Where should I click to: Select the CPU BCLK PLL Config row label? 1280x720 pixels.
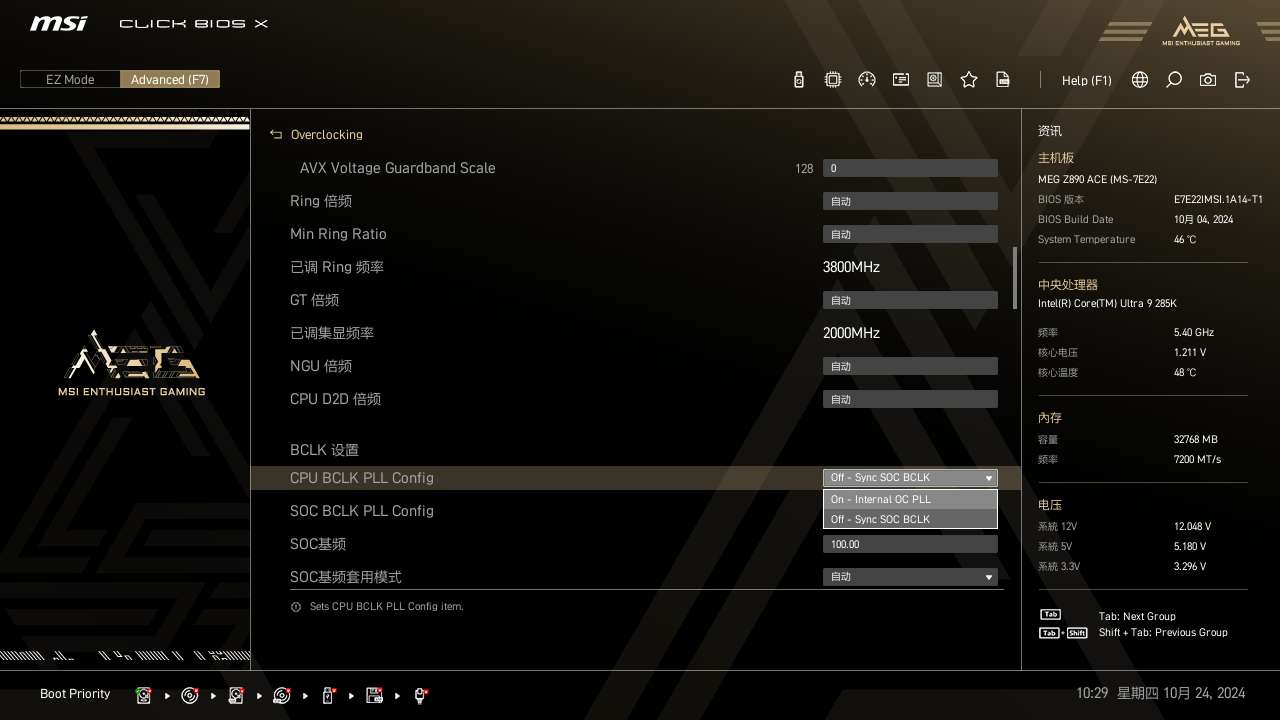coord(361,478)
